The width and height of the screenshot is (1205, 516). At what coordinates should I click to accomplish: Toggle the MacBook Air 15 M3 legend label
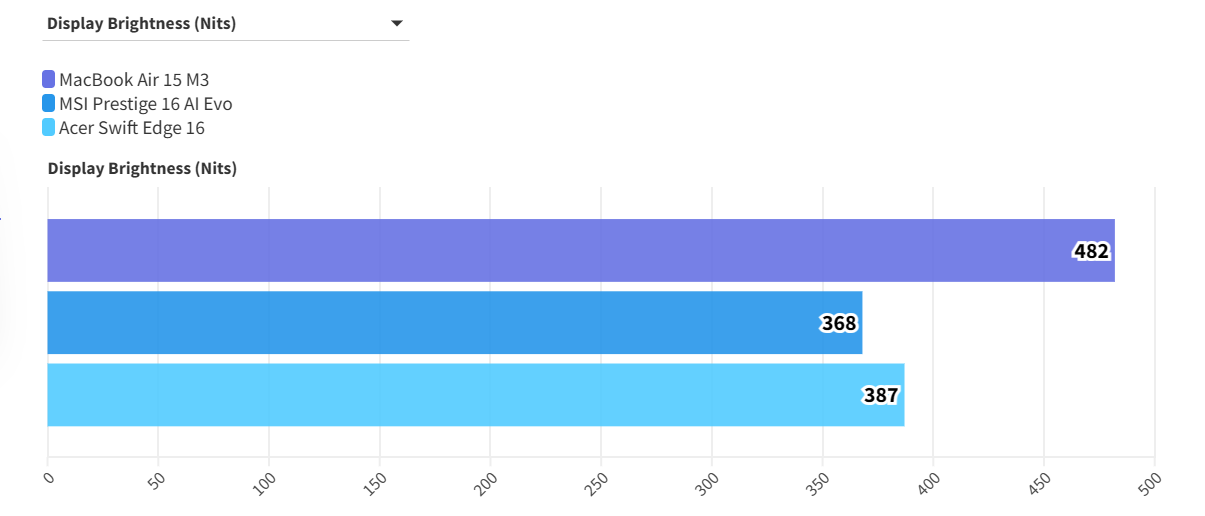coord(134,80)
